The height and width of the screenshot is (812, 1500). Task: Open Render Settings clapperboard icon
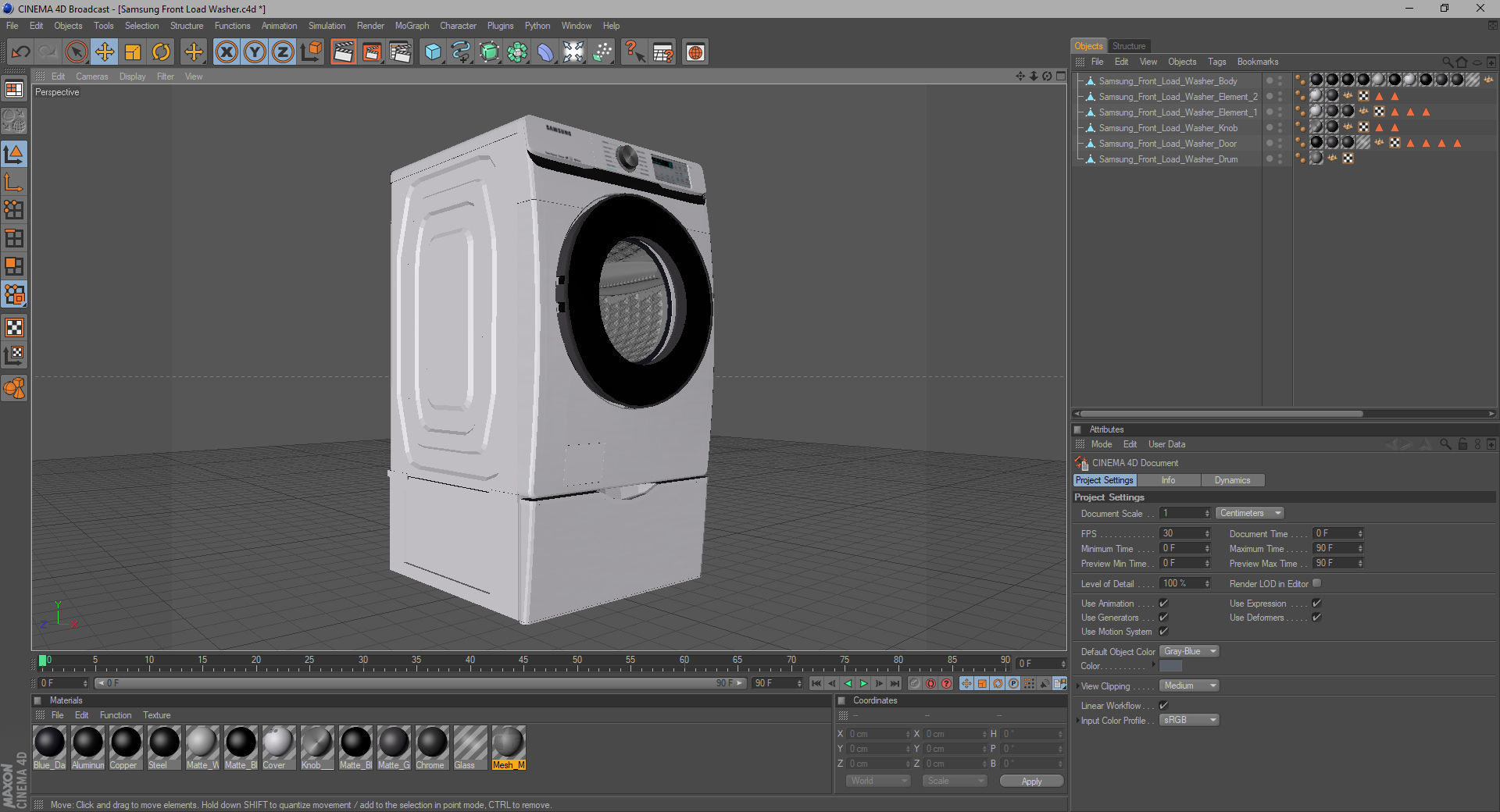coord(400,52)
